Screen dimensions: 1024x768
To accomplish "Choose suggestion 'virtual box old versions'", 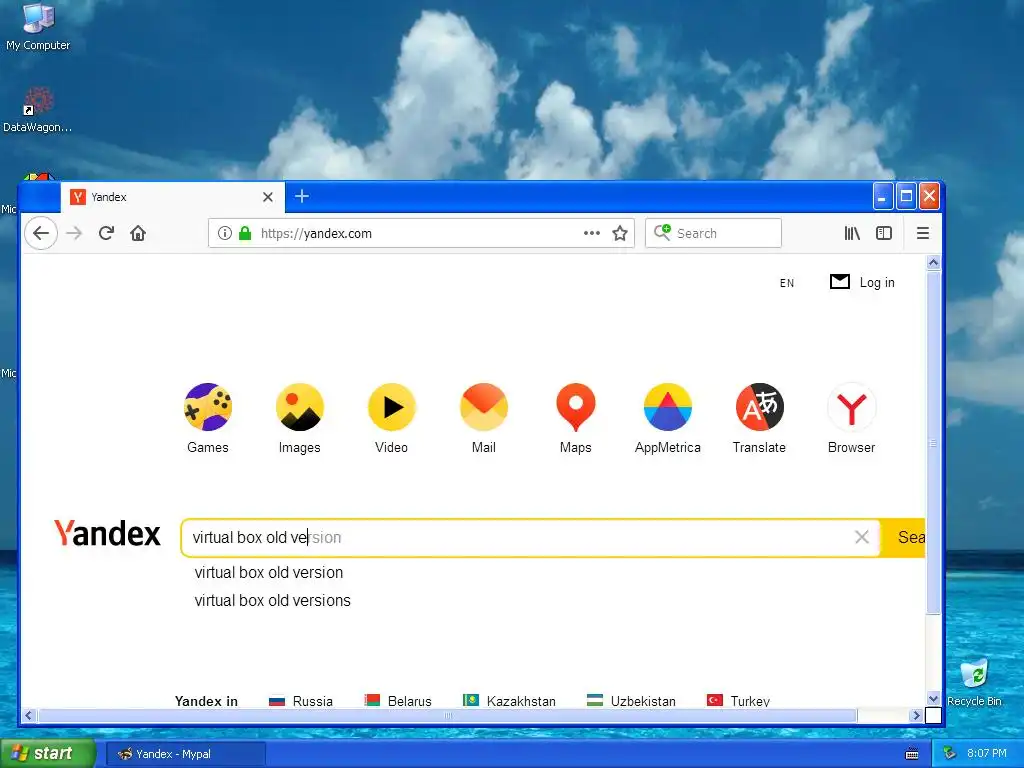I will (x=273, y=601).
